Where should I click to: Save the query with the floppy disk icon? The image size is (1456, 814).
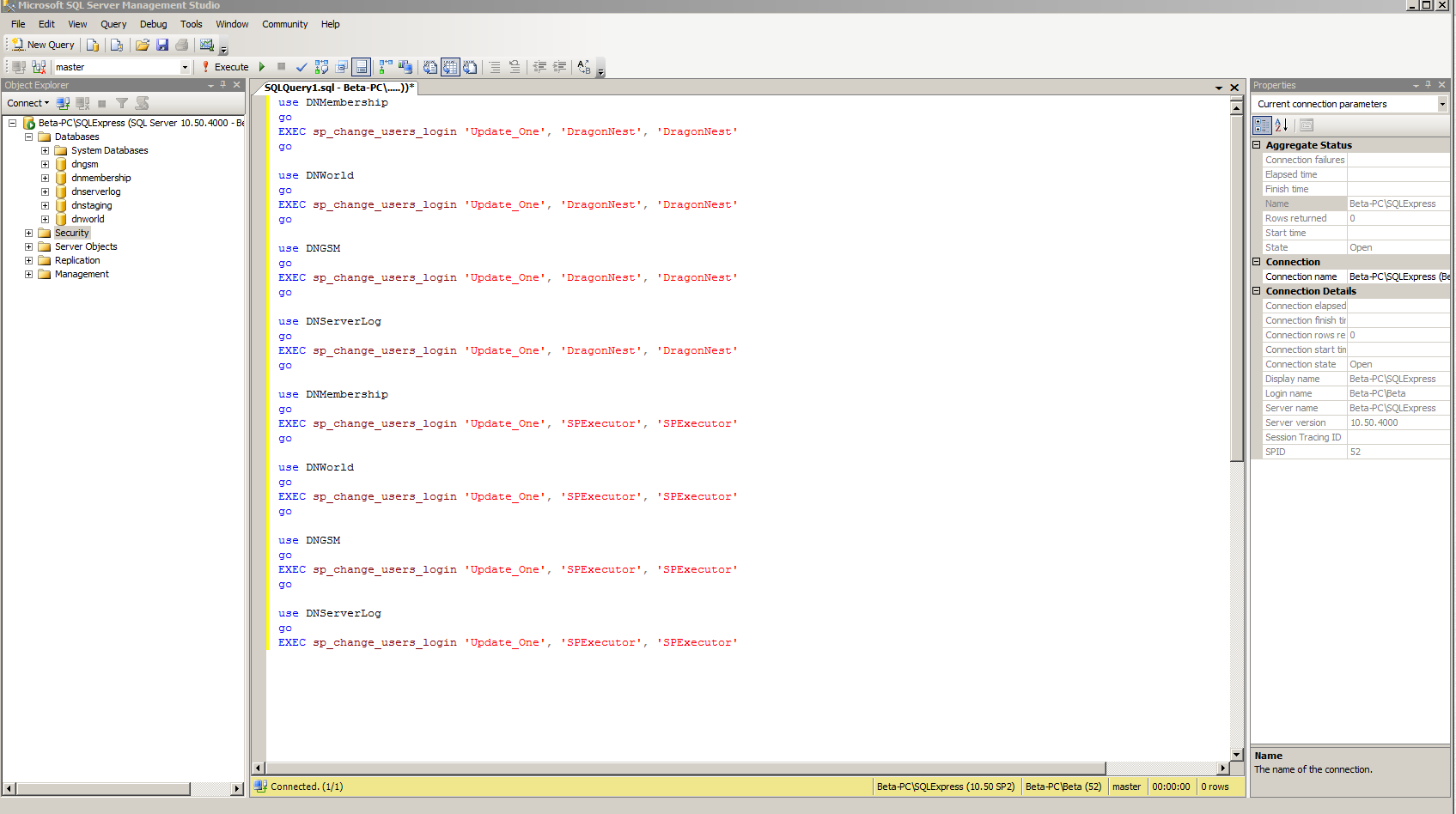tap(162, 45)
